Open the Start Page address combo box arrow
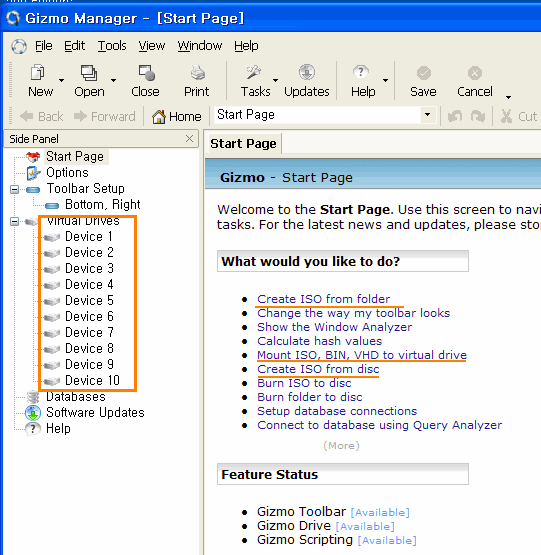The height and width of the screenshot is (555, 541). click(x=427, y=115)
